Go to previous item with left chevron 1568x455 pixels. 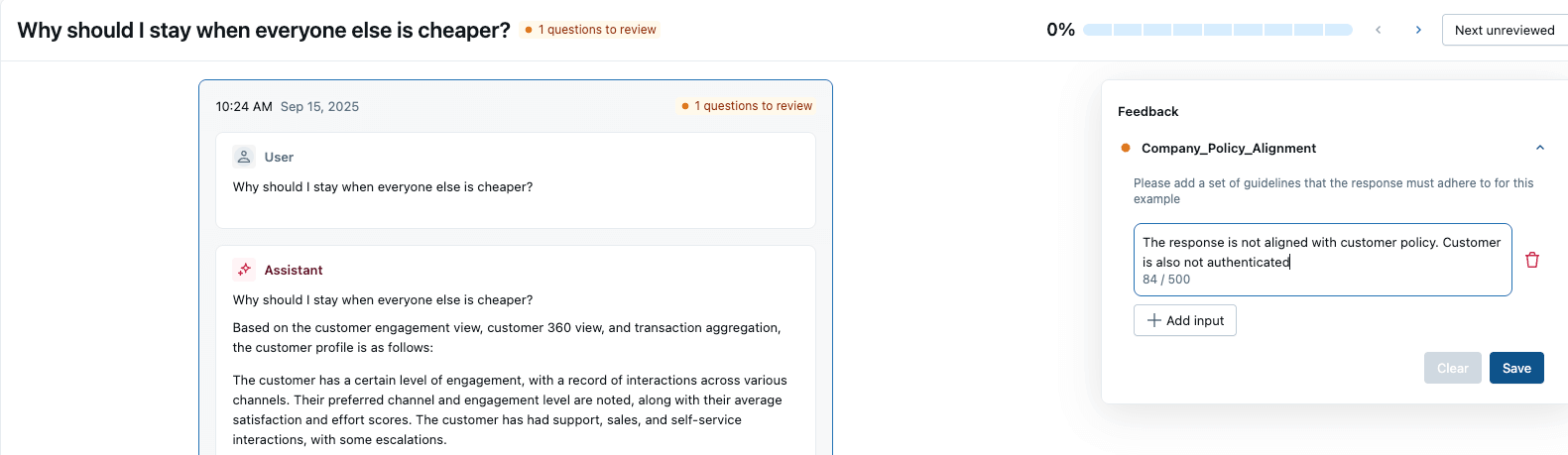pyautogui.click(x=1379, y=30)
